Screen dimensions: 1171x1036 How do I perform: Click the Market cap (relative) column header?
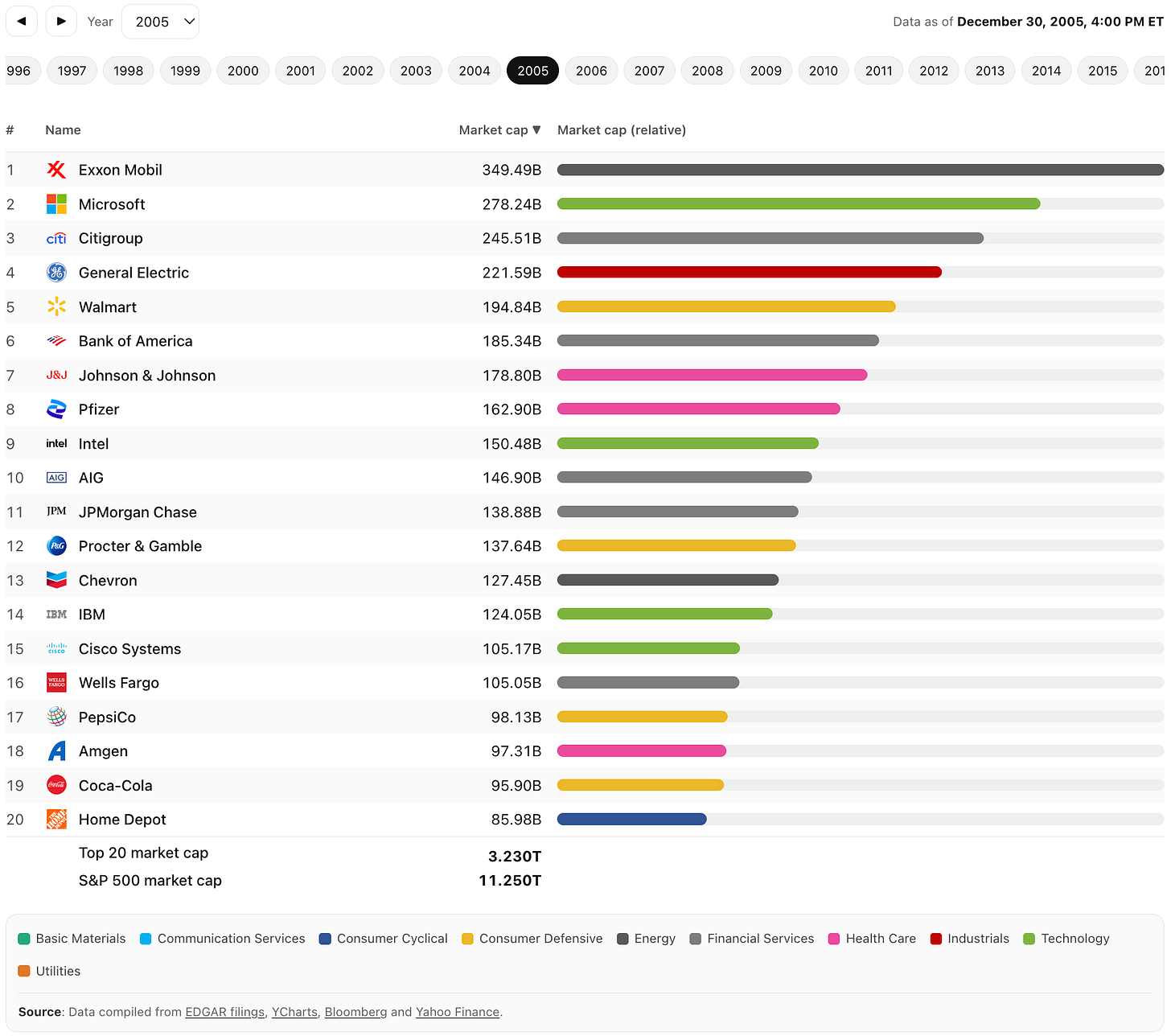(622, 130)
